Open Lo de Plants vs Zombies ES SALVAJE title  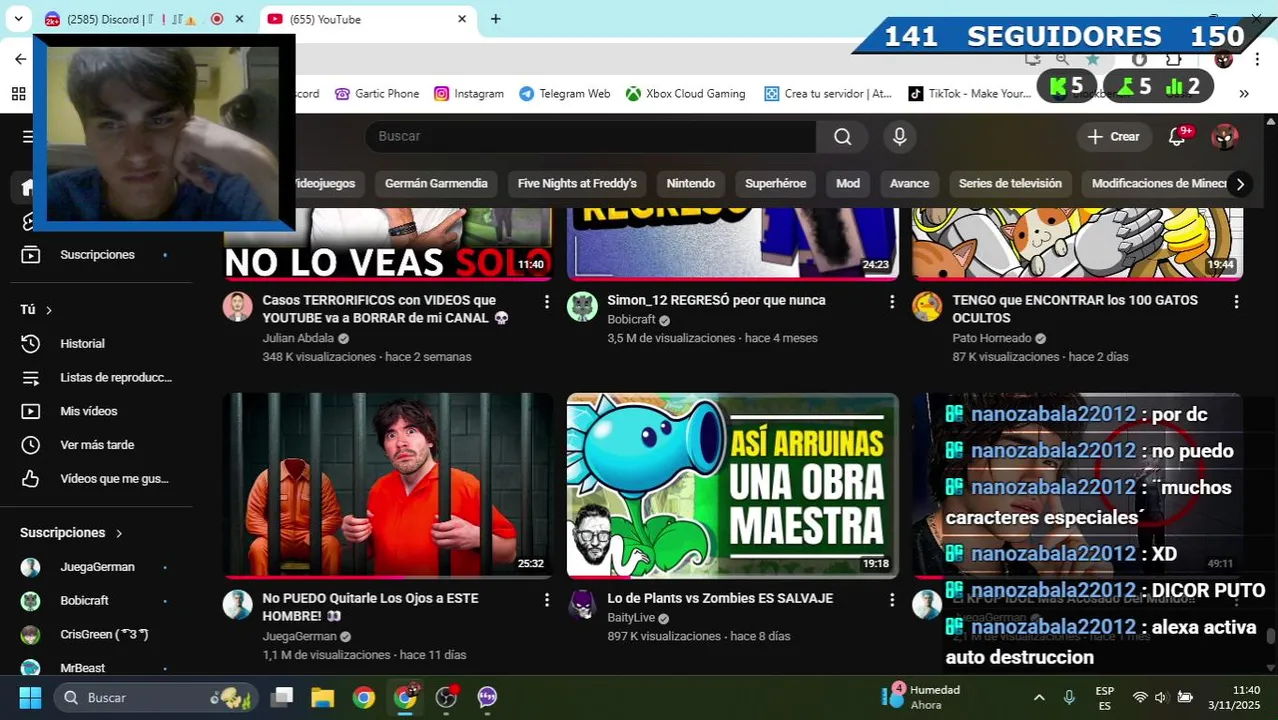pos(720,598)
